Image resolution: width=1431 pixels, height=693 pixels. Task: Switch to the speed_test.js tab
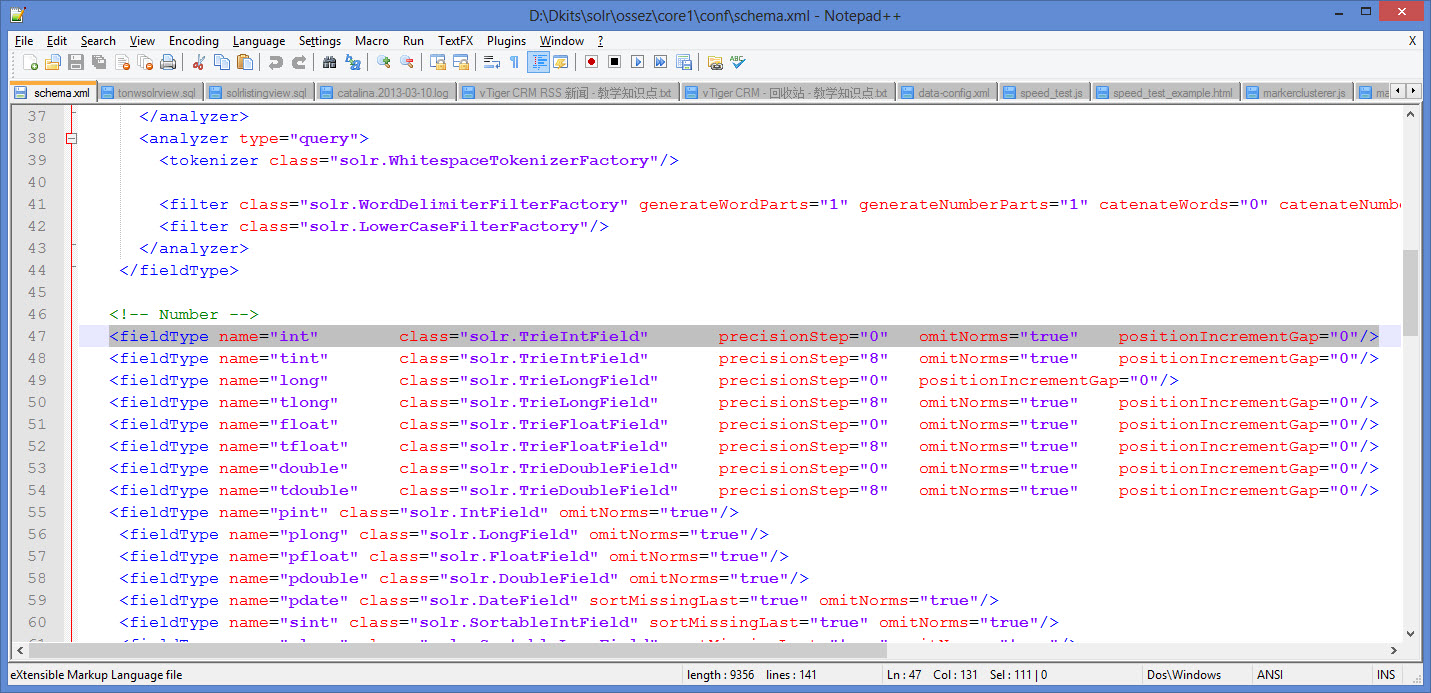1043,93
